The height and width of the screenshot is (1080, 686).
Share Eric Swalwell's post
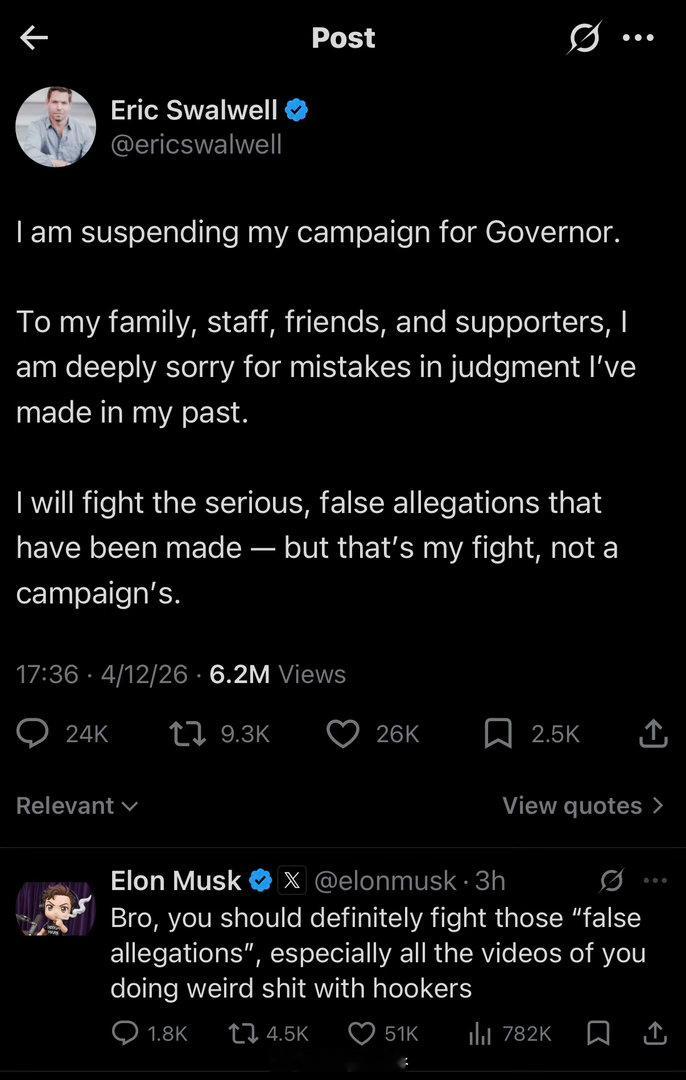[652, 733]
